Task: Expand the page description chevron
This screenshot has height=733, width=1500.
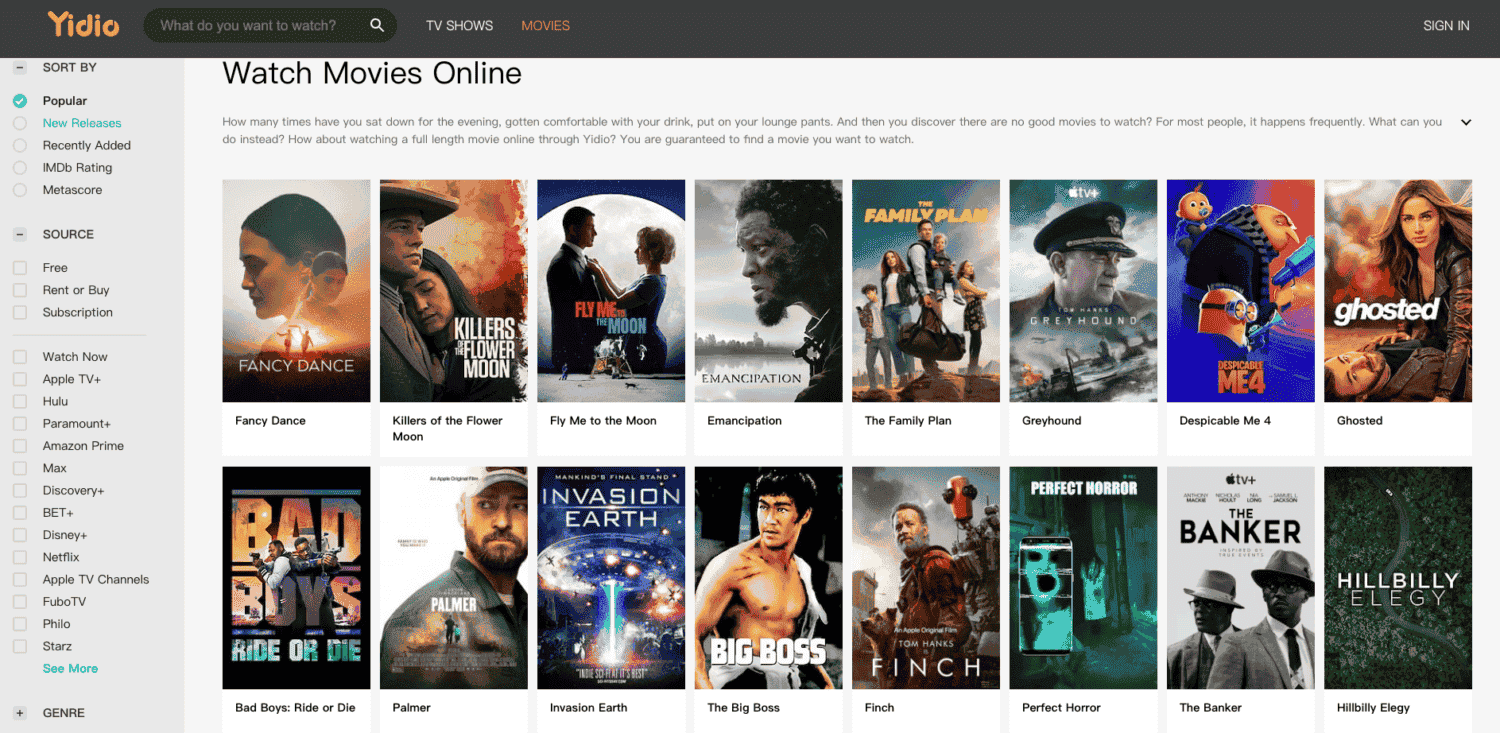Action: coord(1466,122)
